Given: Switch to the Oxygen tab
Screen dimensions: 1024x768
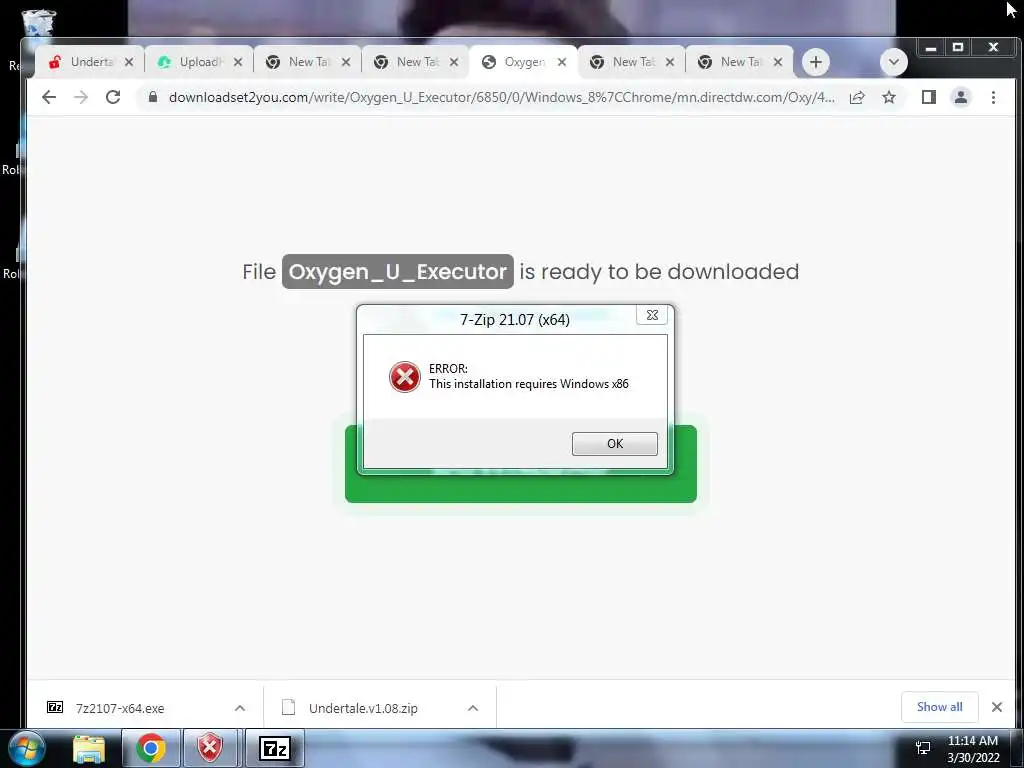Looking at the screenshot, I should [523, 62].
